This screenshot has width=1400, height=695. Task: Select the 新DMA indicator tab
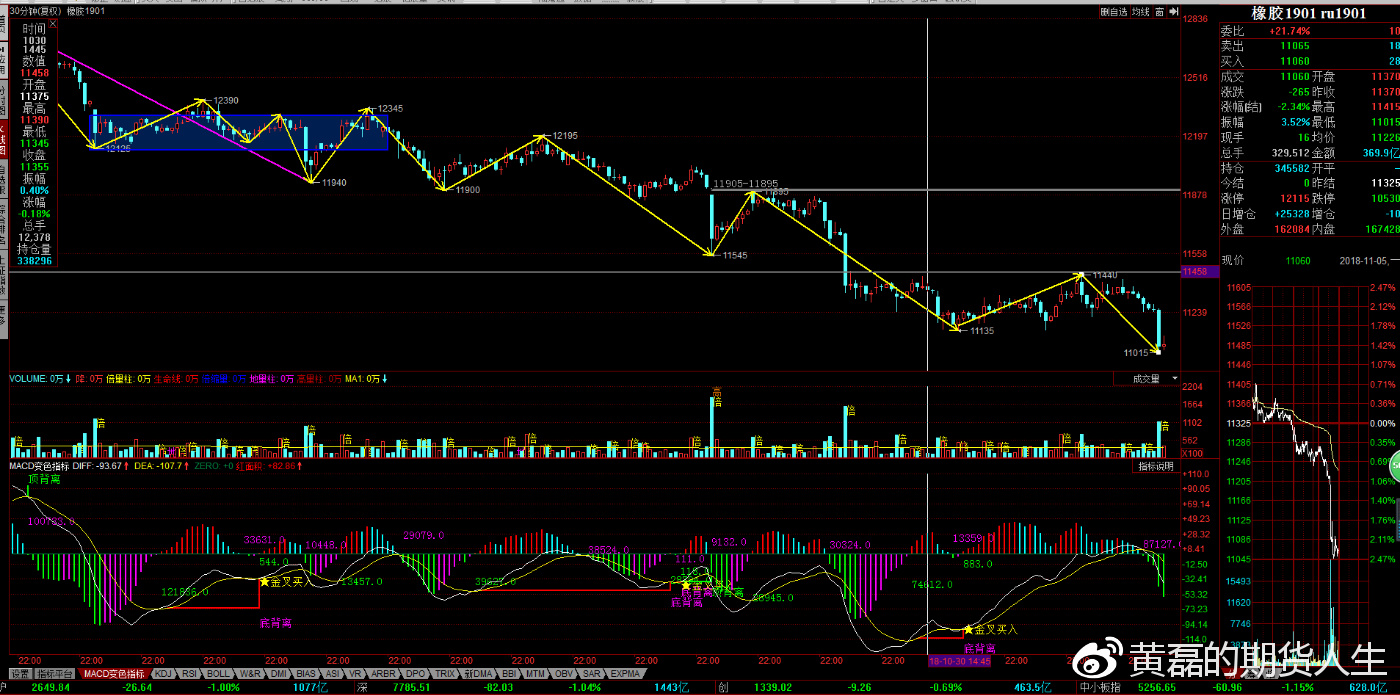[479, 674]
